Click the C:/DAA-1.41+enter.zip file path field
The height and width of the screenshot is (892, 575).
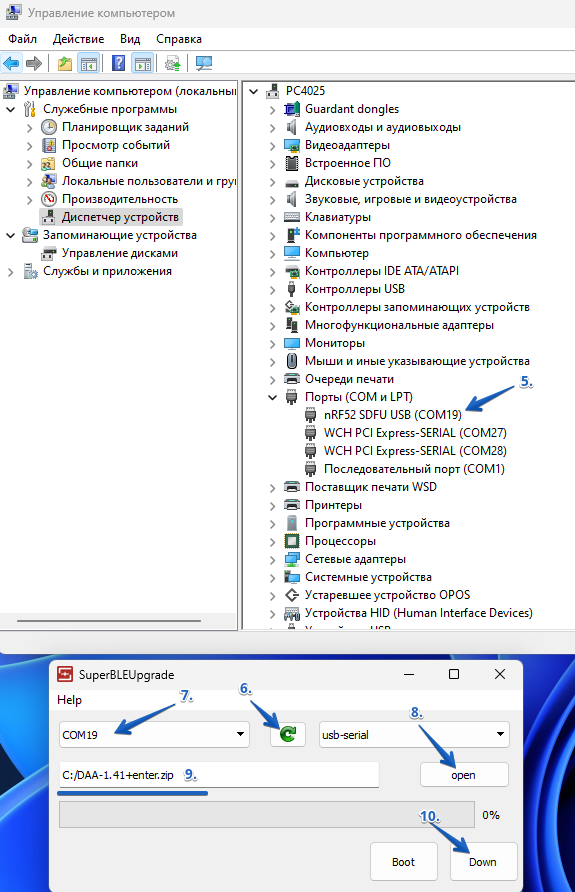(219, 775)
